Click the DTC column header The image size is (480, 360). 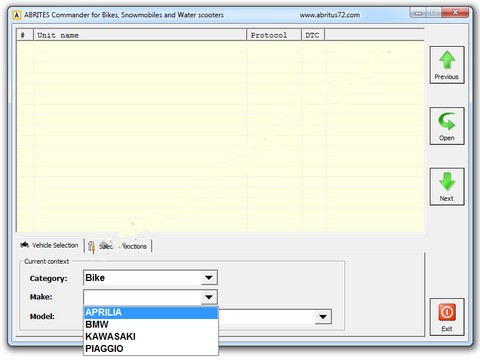(x=313, y=35)
